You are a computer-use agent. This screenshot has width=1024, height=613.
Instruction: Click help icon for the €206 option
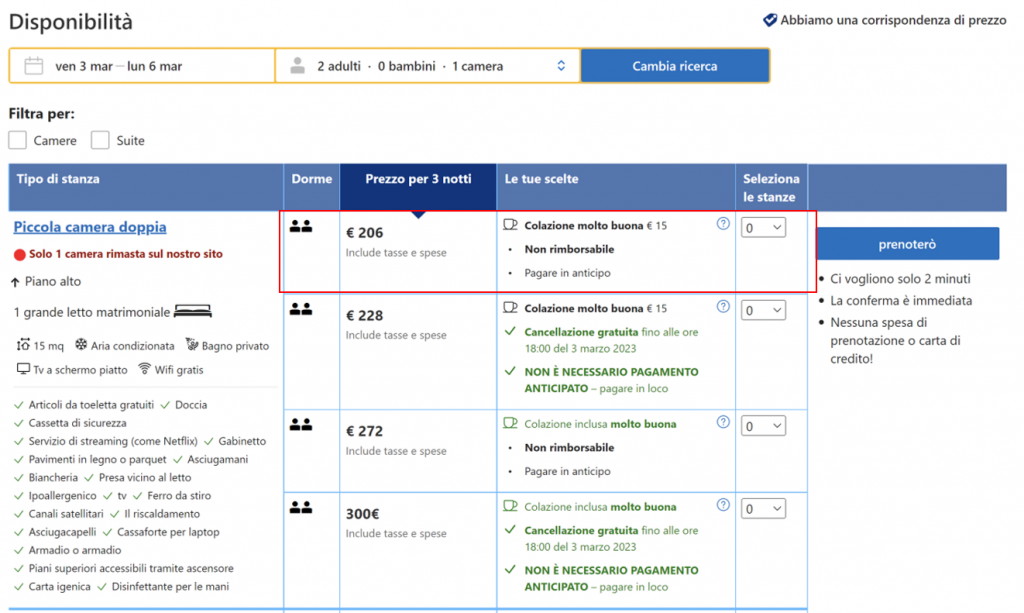(723, 224)
